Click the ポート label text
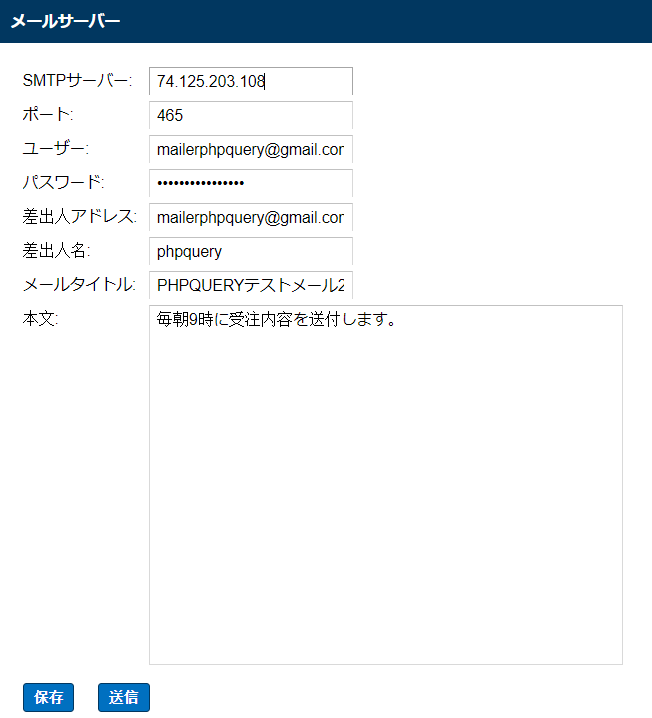Viewport: 652px width, 718px height. 48,114
